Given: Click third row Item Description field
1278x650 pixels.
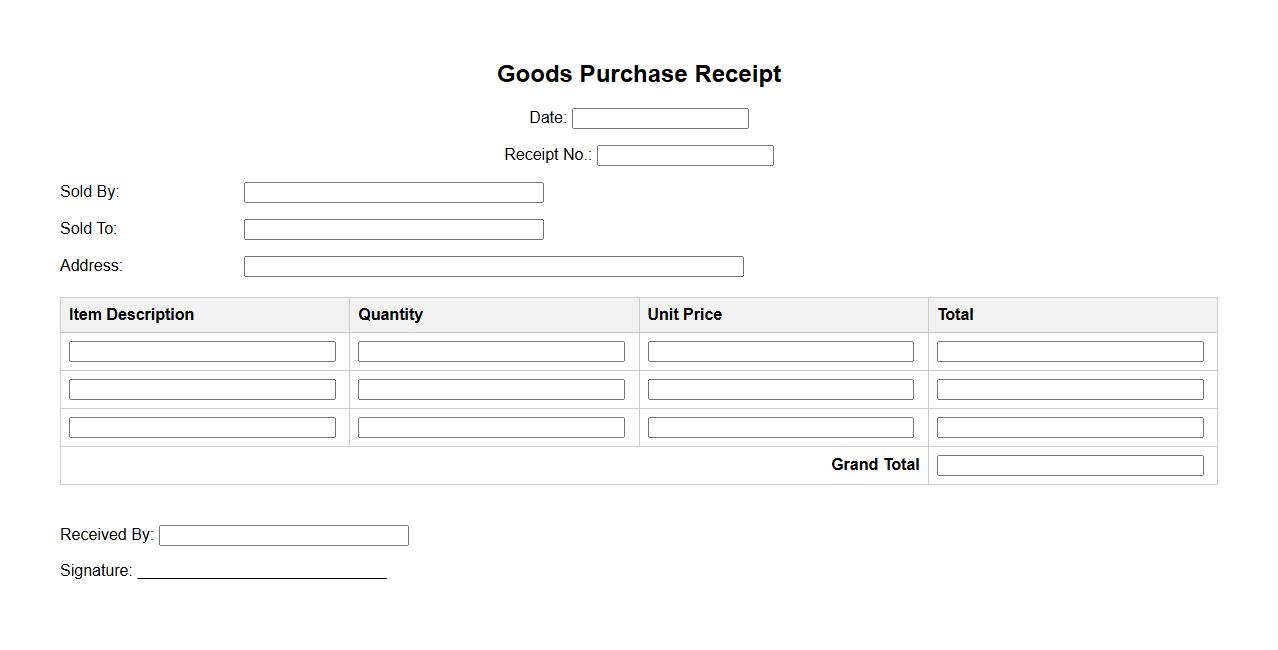Looking at the screenshot, I should click(202, 428).
